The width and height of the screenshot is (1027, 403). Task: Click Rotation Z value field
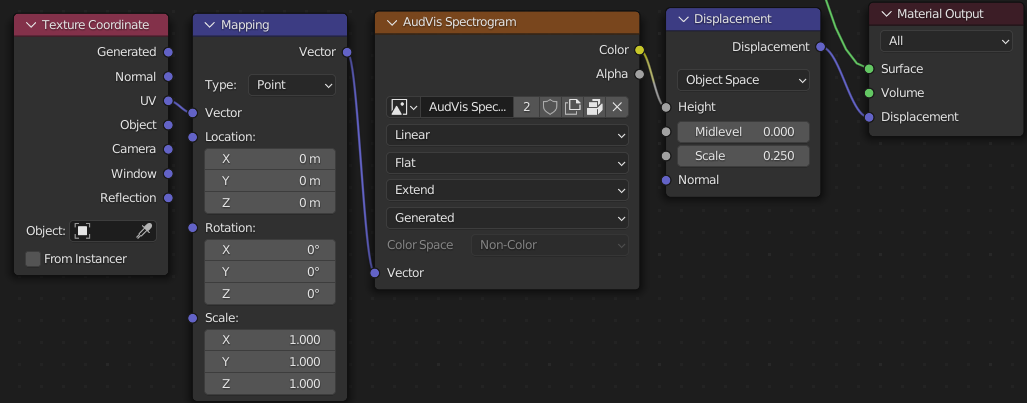click(x=270, y=294)
